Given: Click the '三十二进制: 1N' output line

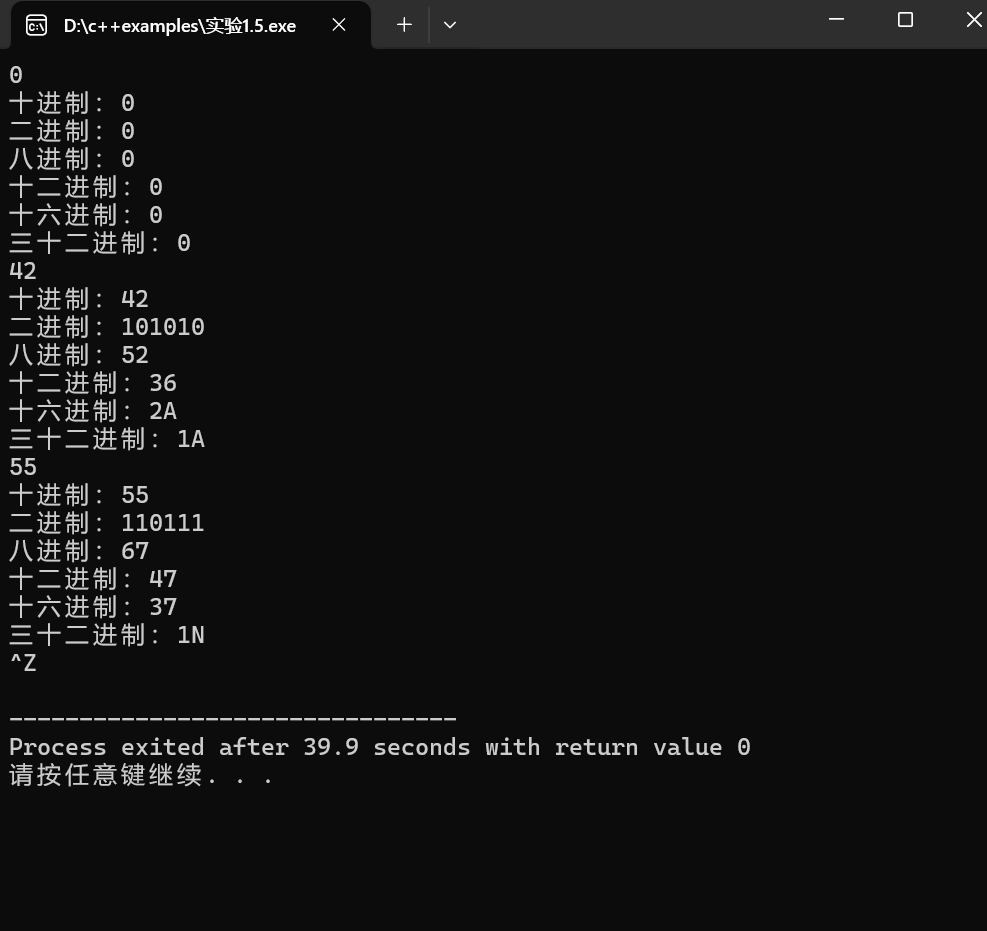Looking at the screenshot, I should point(107,635).
